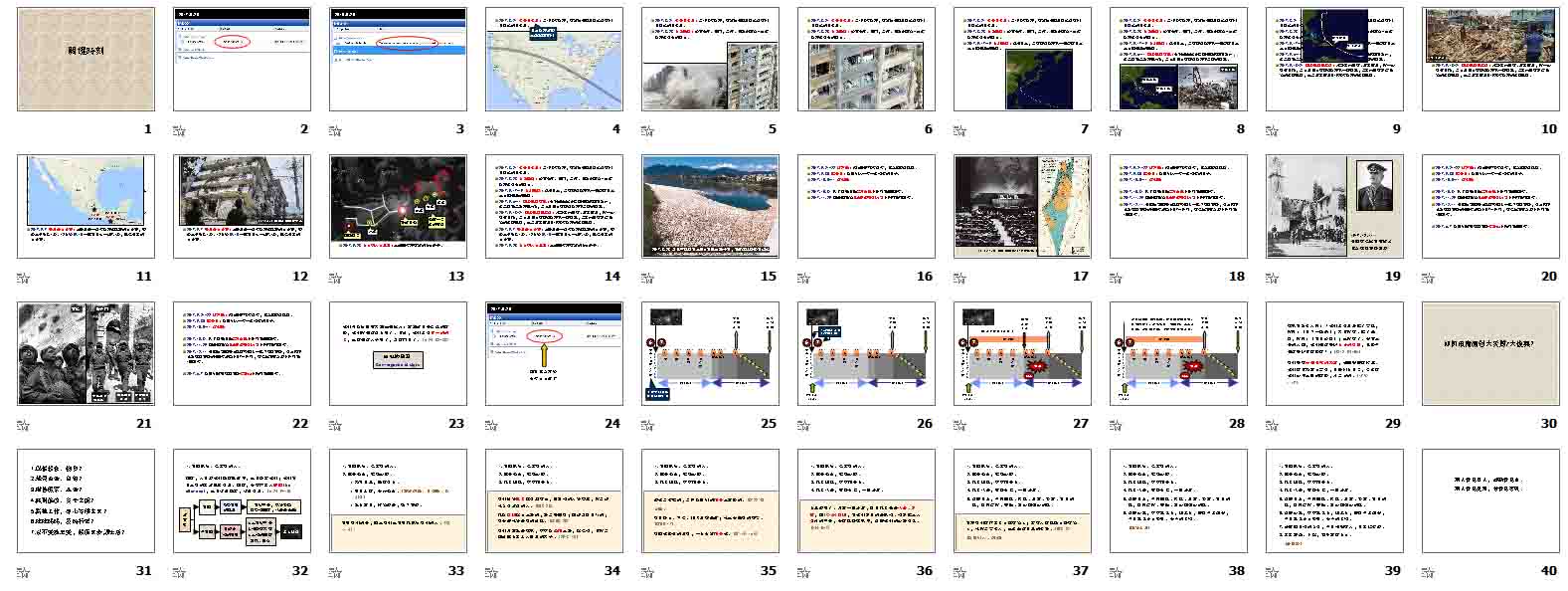
Task: Play animations using star icon below slide 24
Action: 491,424
